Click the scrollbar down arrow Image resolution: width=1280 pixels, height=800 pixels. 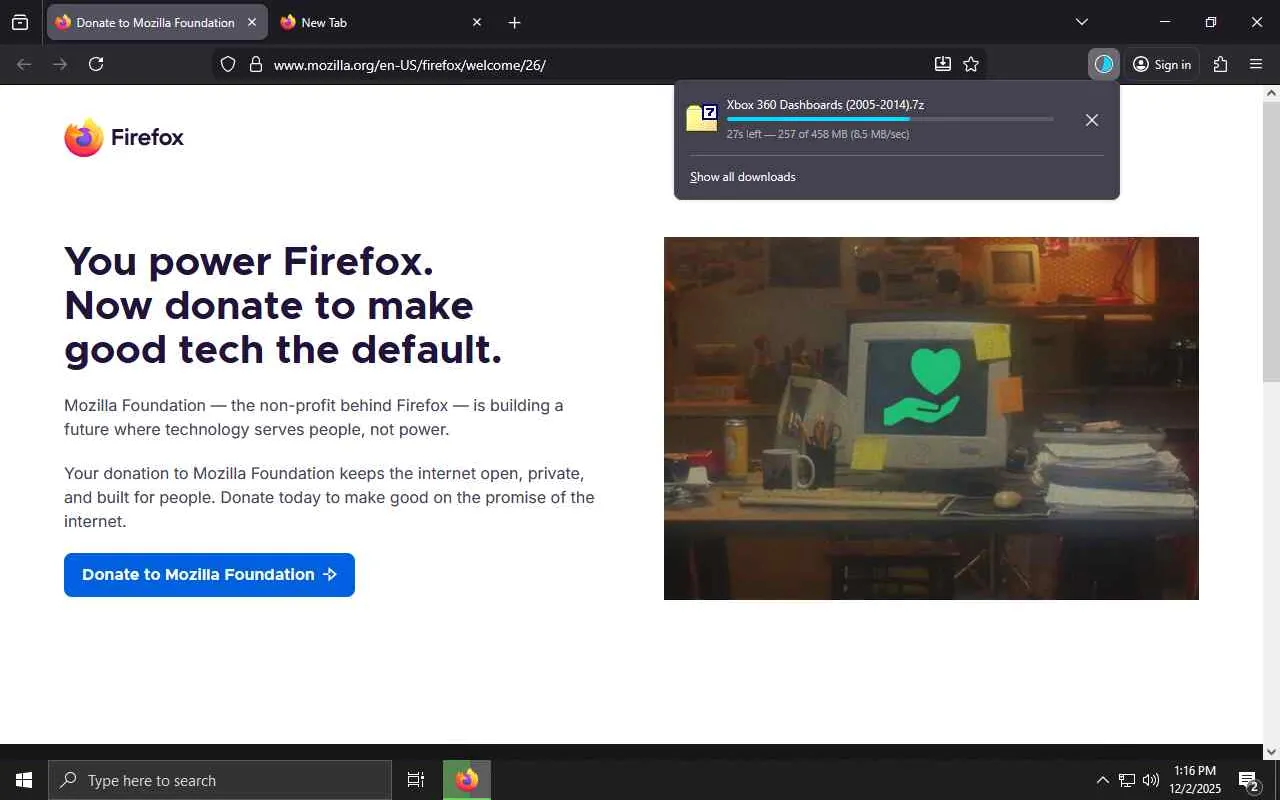[x=1271, y=752]
